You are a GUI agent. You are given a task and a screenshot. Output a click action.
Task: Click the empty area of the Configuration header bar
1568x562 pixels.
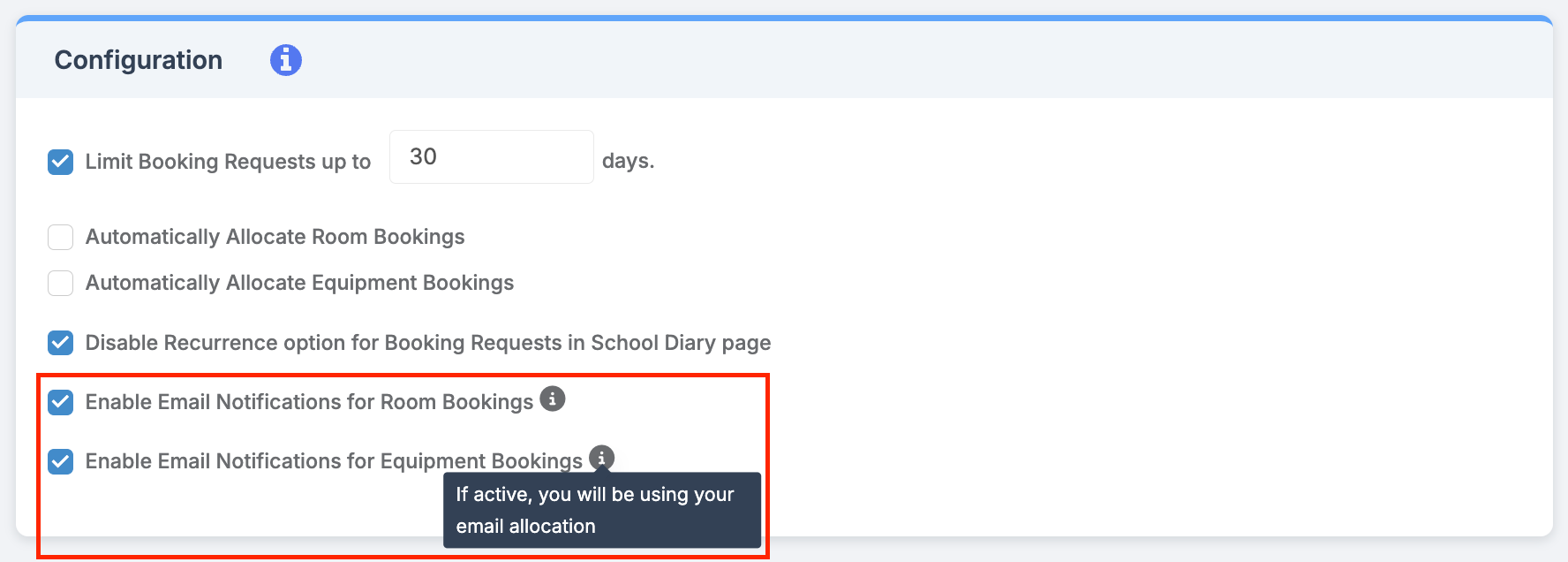click(x=927, y=60)
